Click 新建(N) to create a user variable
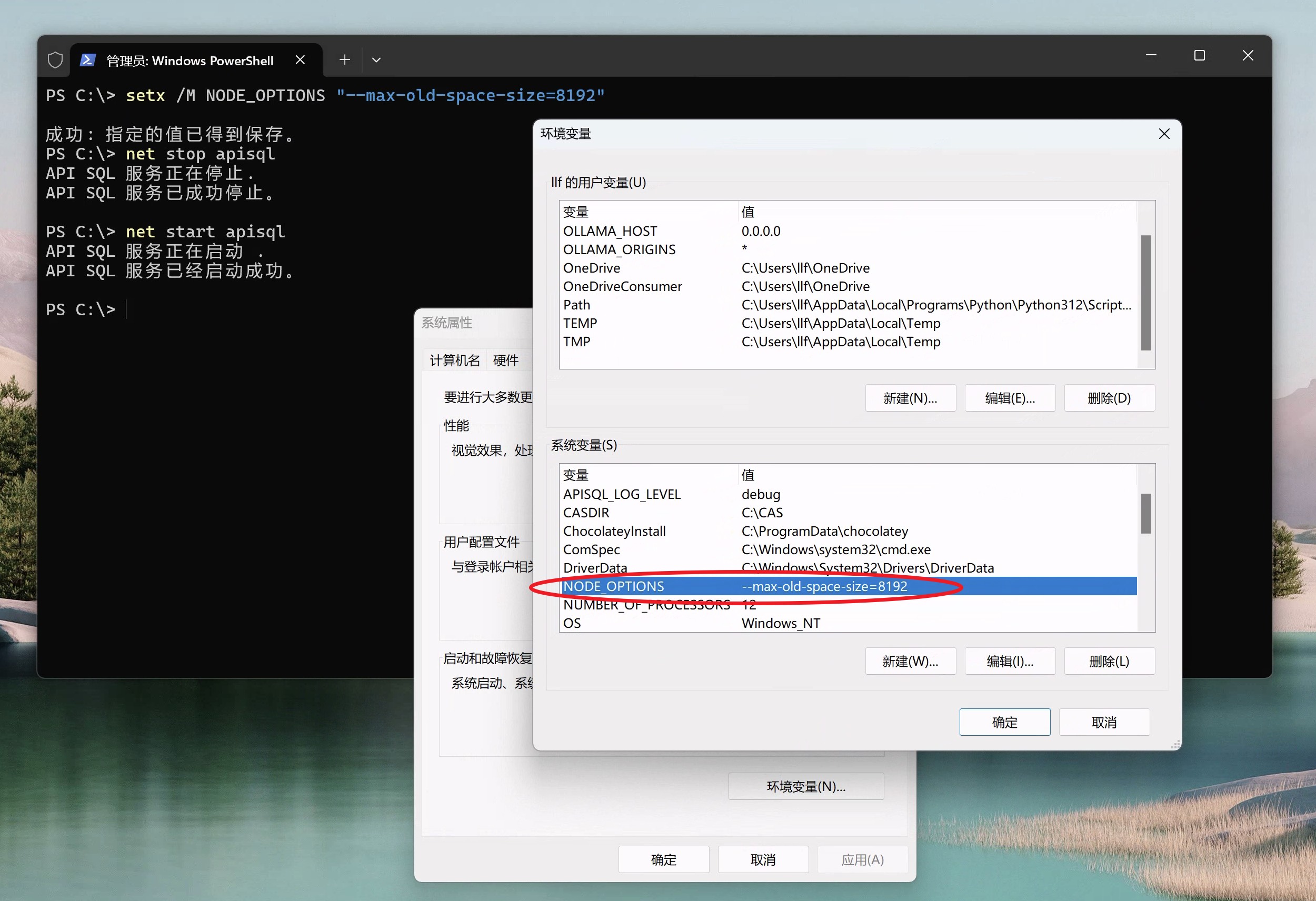This screenshot has height=901, width=1316. pos(910,398)
